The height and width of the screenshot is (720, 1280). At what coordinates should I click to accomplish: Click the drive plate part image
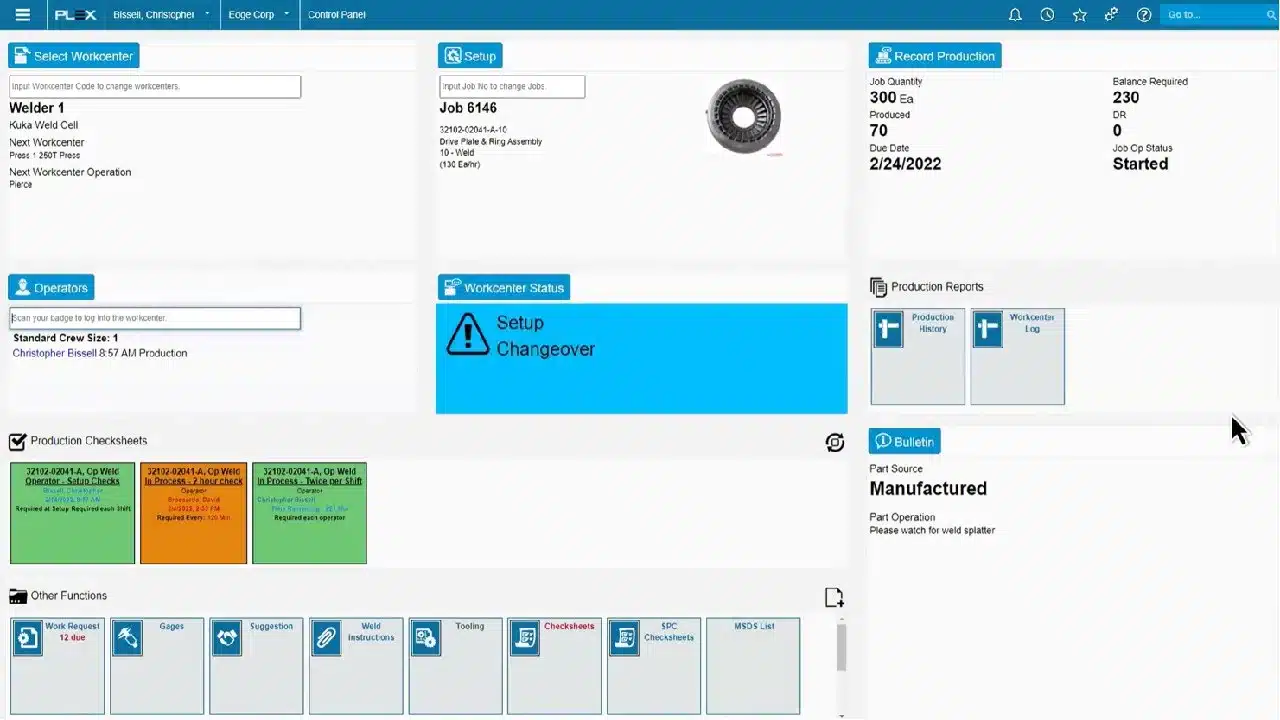(743, 116)
